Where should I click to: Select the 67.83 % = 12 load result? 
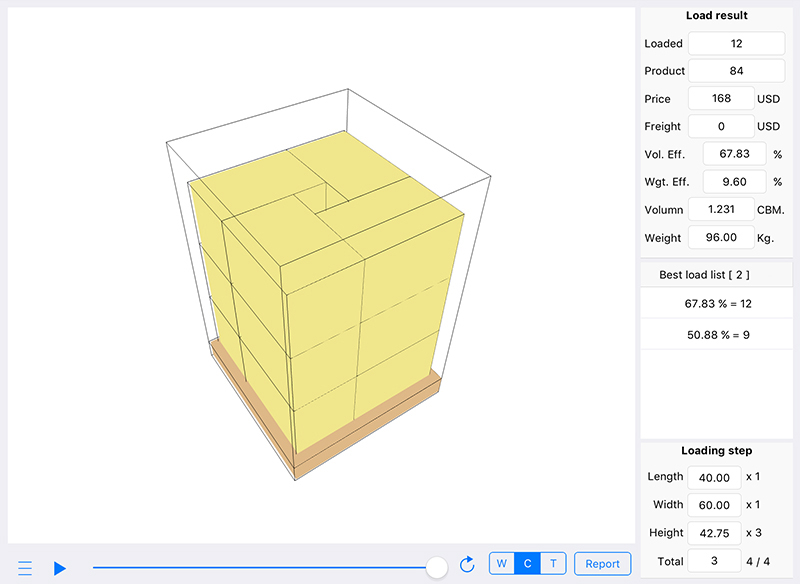[x=718, y=303]
